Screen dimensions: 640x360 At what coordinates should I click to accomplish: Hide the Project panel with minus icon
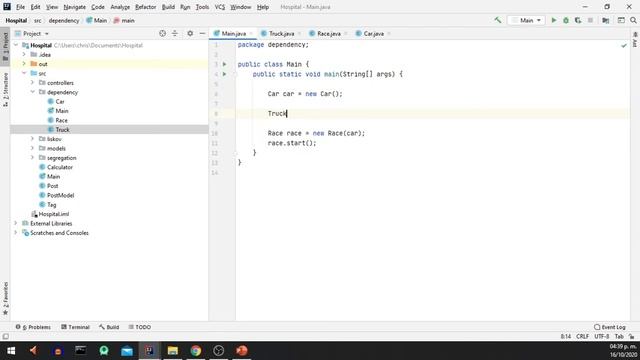tap(202, 33)
